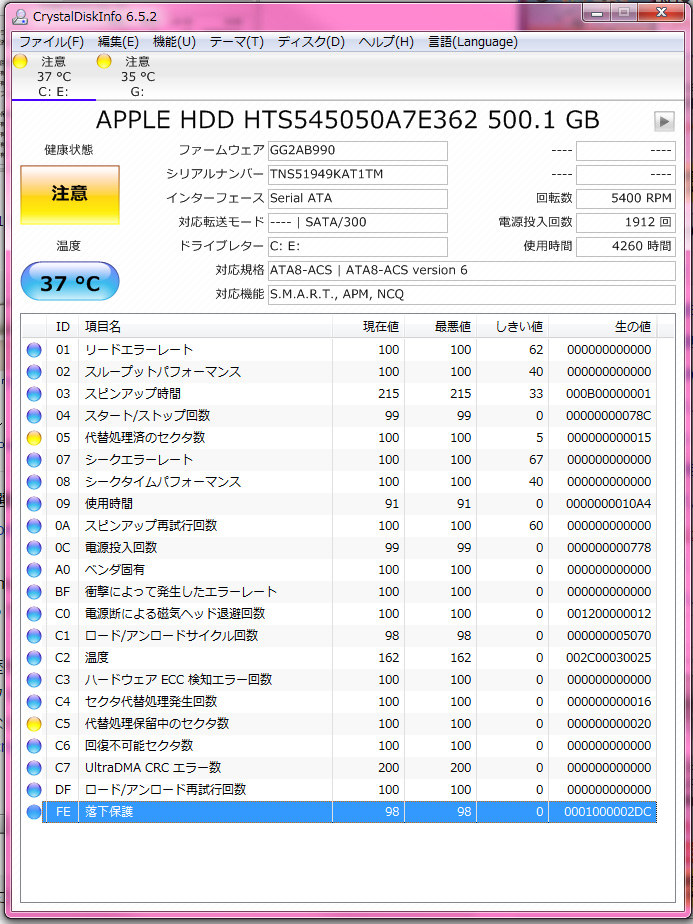Select raw value 0000000010A4

point(609,504)
